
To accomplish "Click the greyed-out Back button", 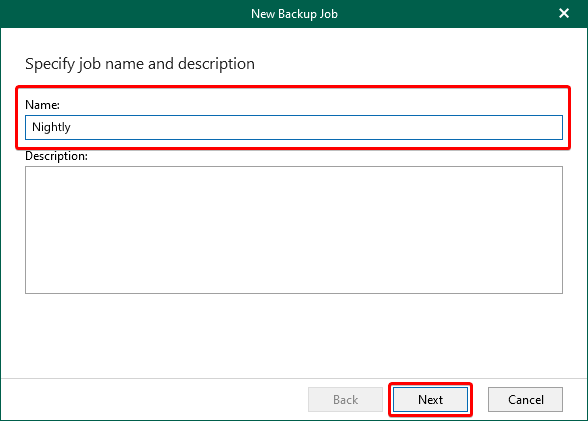I will point(345,400).
